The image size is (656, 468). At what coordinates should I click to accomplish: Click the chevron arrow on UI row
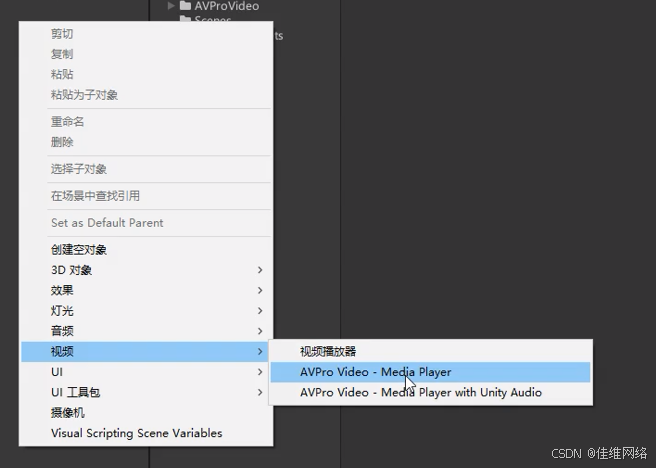[260, 372]
